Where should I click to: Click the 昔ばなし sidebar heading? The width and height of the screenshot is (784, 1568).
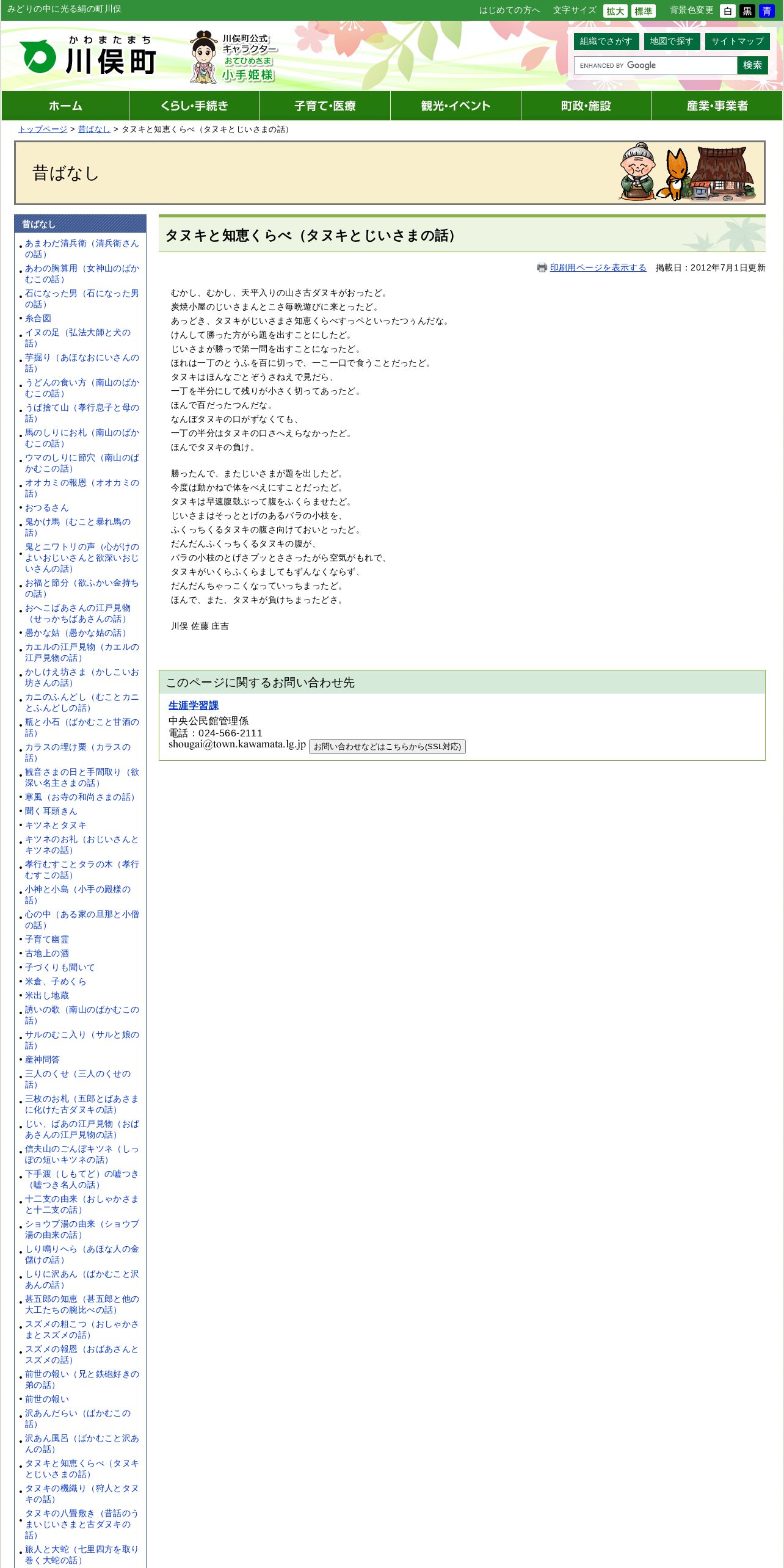(x=80, y=224)
